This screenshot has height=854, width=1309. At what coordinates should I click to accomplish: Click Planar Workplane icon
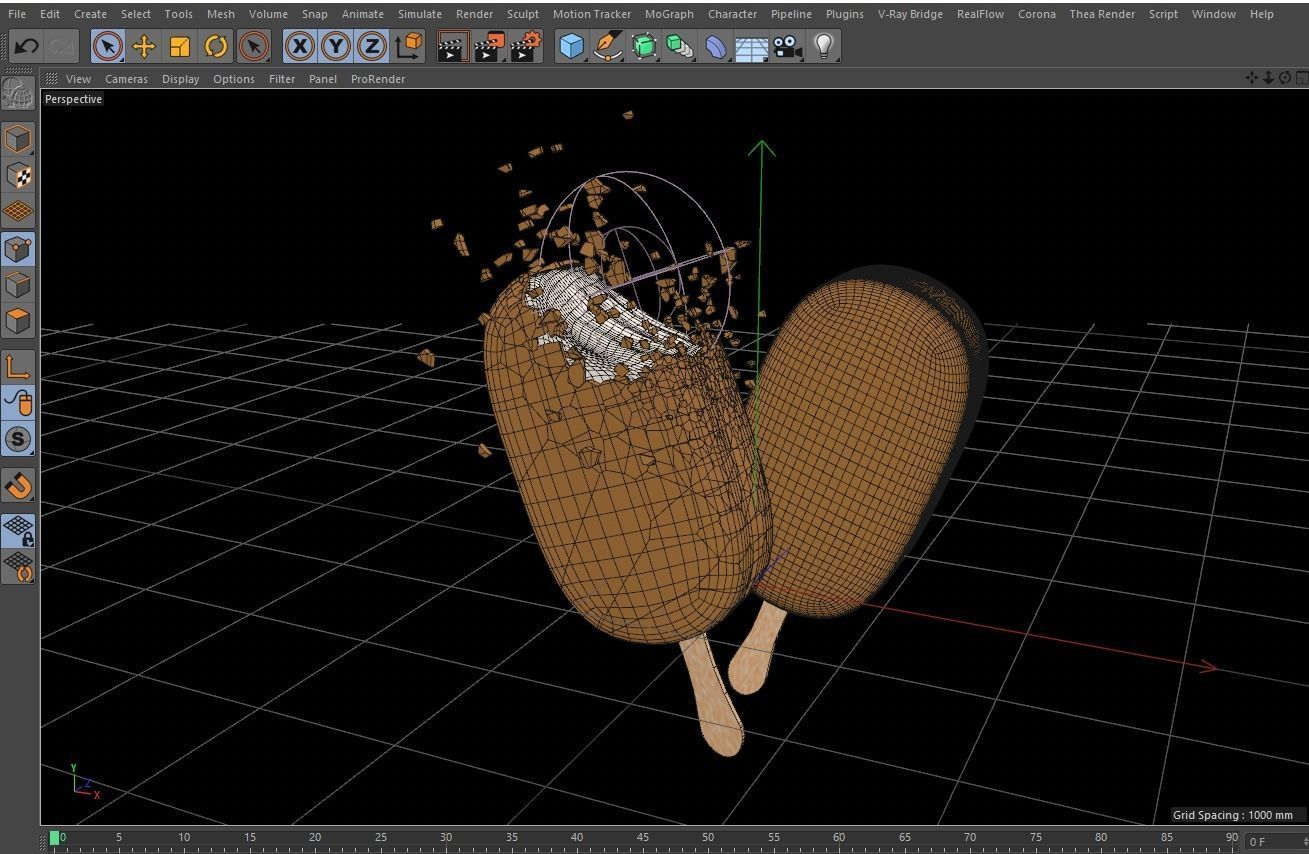(17, 567)
